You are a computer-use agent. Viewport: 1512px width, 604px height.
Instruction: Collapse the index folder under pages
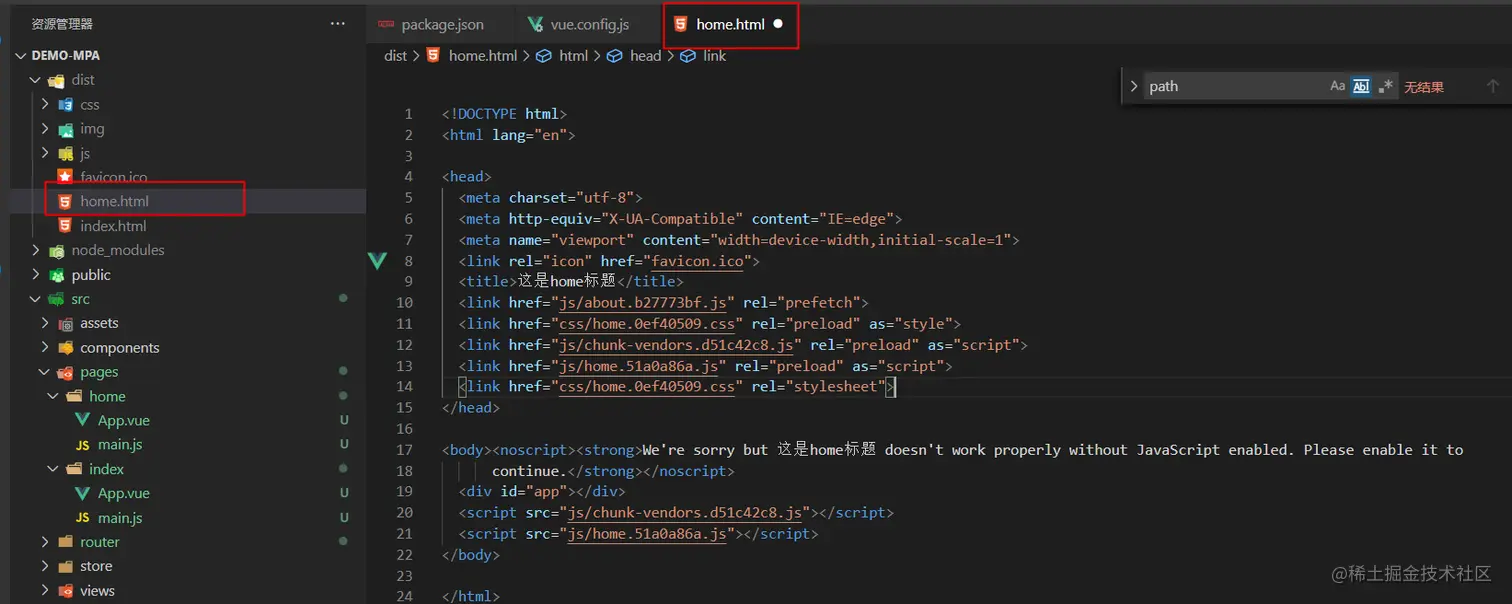pos(52,469)
